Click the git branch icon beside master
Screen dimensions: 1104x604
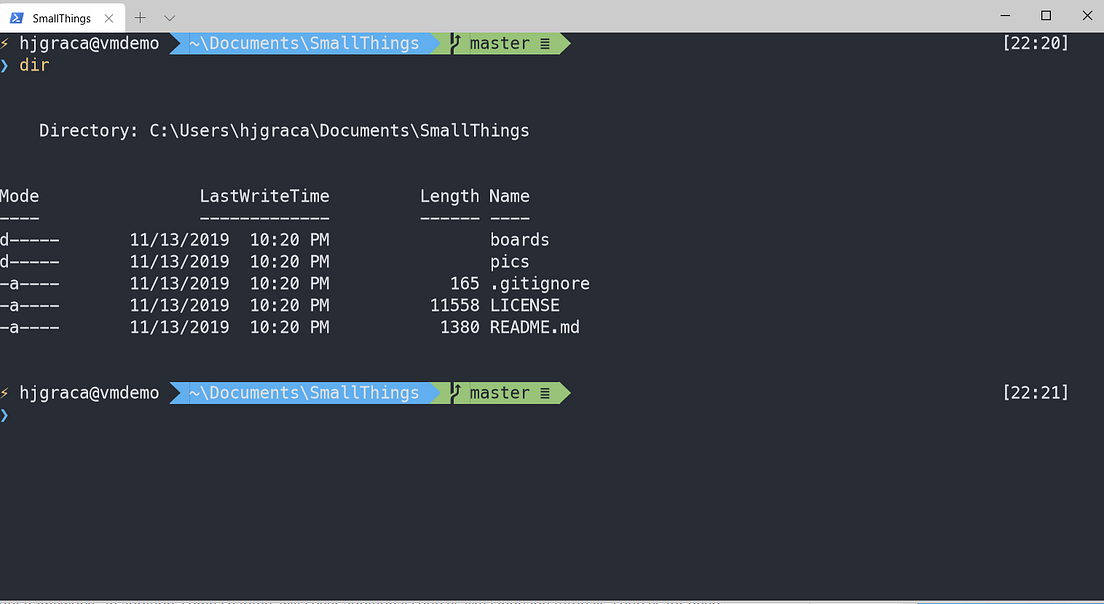[455, 43]
